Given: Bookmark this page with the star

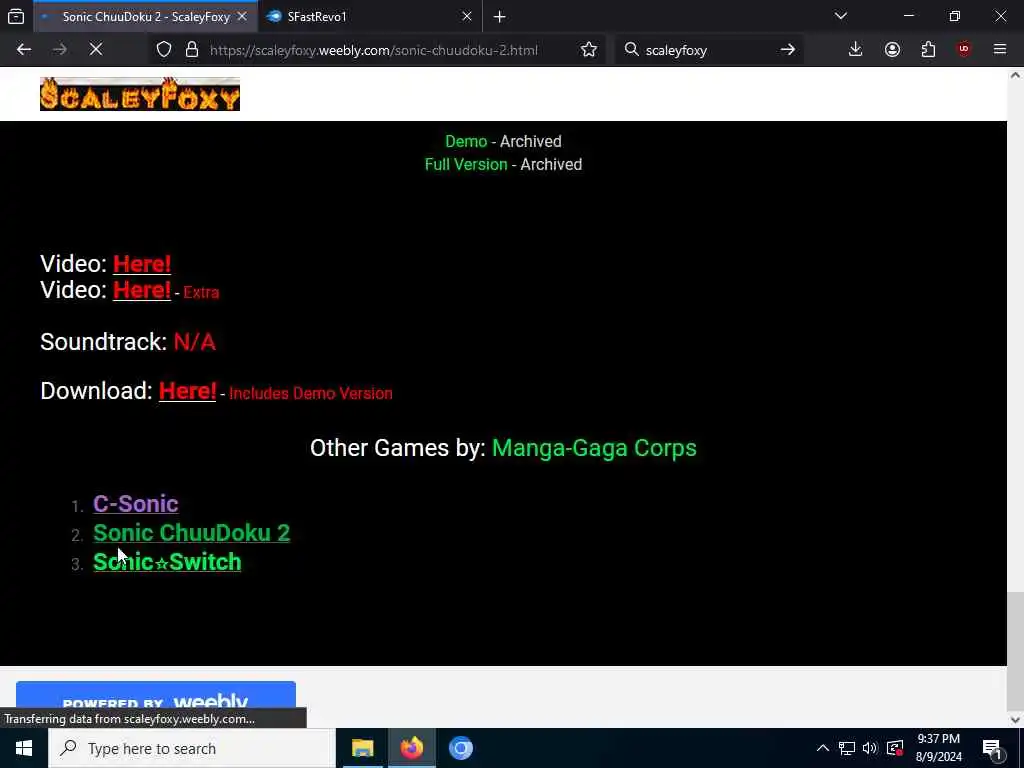Looking at the screenshot, I should click(x=588, y=50).
